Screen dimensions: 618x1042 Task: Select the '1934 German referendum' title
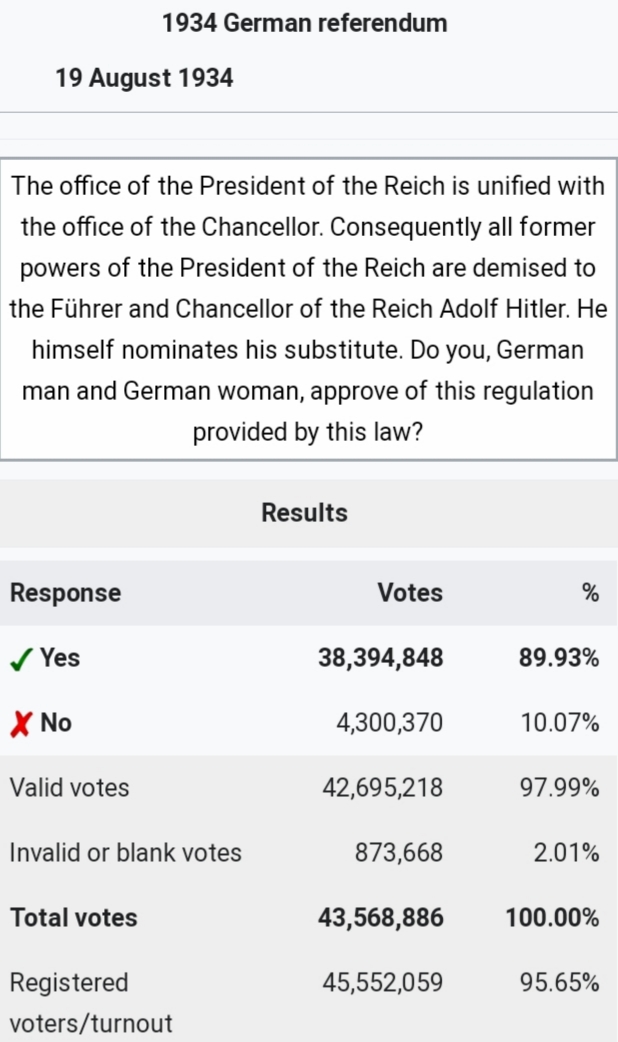point(305,23)
